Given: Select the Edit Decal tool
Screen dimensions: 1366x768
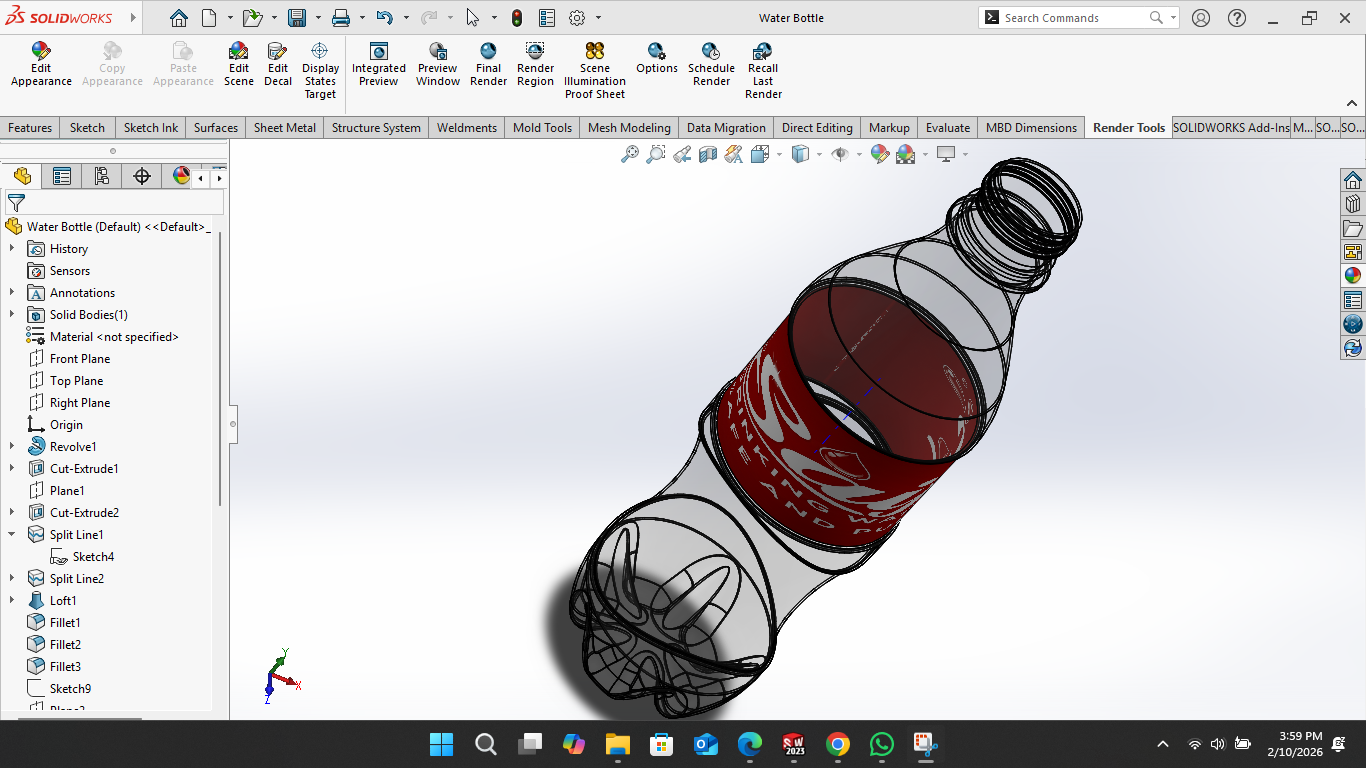Looking at the screenshot, I should [278, 65].
